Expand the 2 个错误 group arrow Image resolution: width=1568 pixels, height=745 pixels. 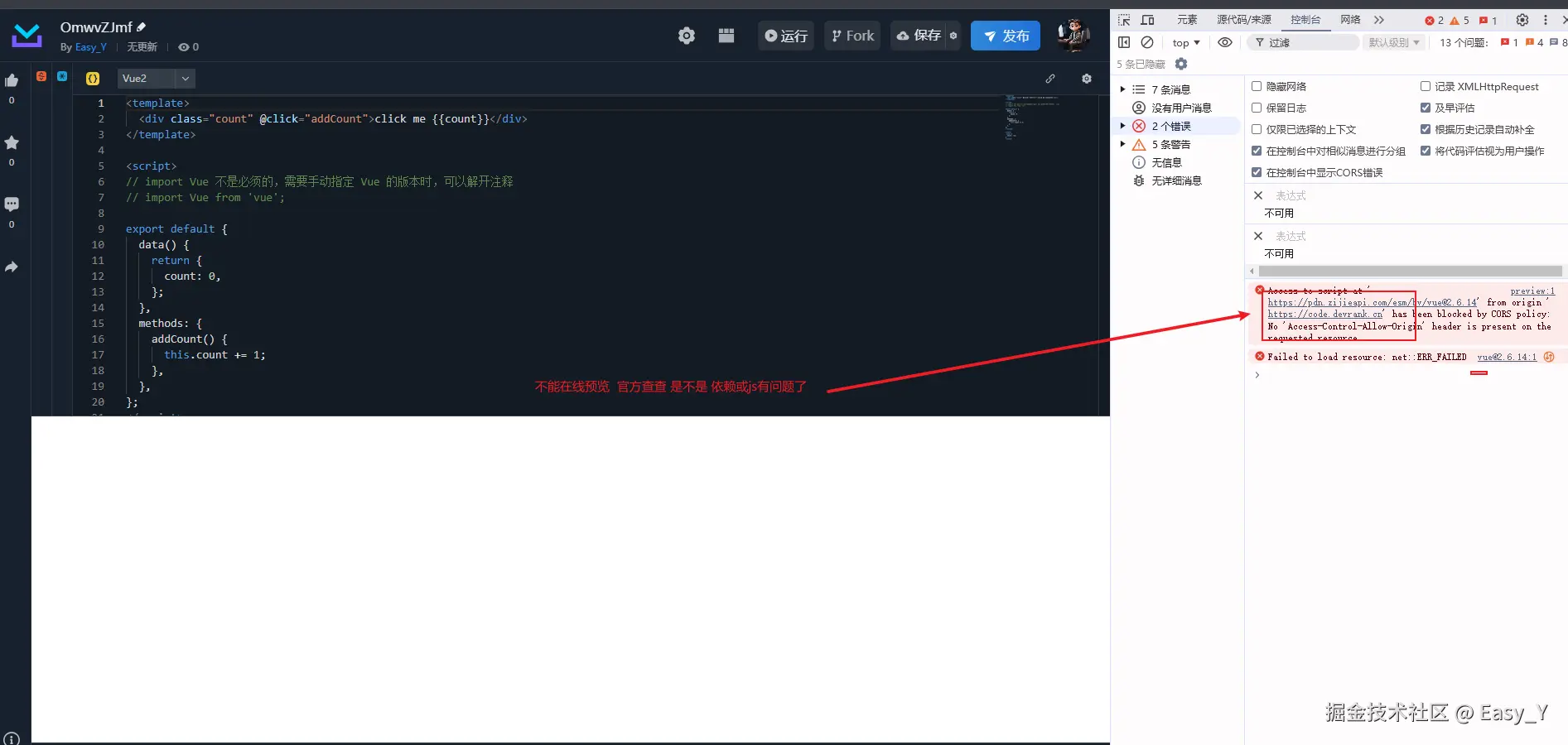tap(1122, 126)
